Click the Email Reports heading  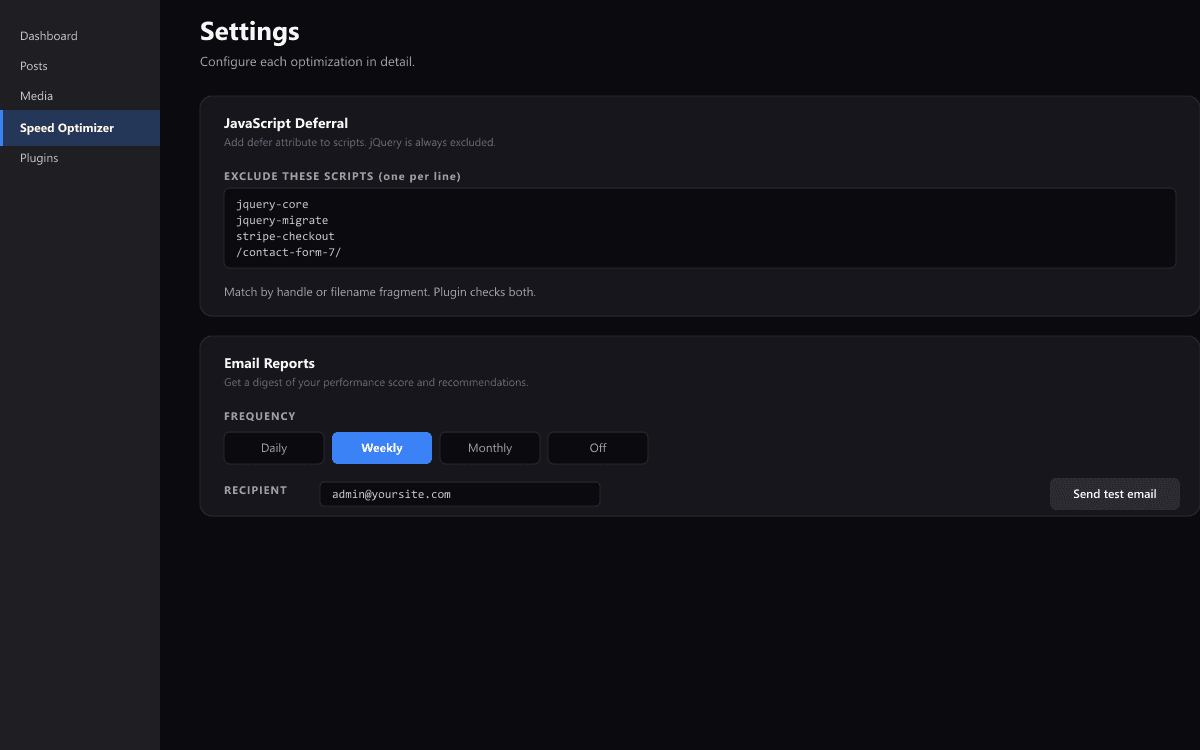269,363
